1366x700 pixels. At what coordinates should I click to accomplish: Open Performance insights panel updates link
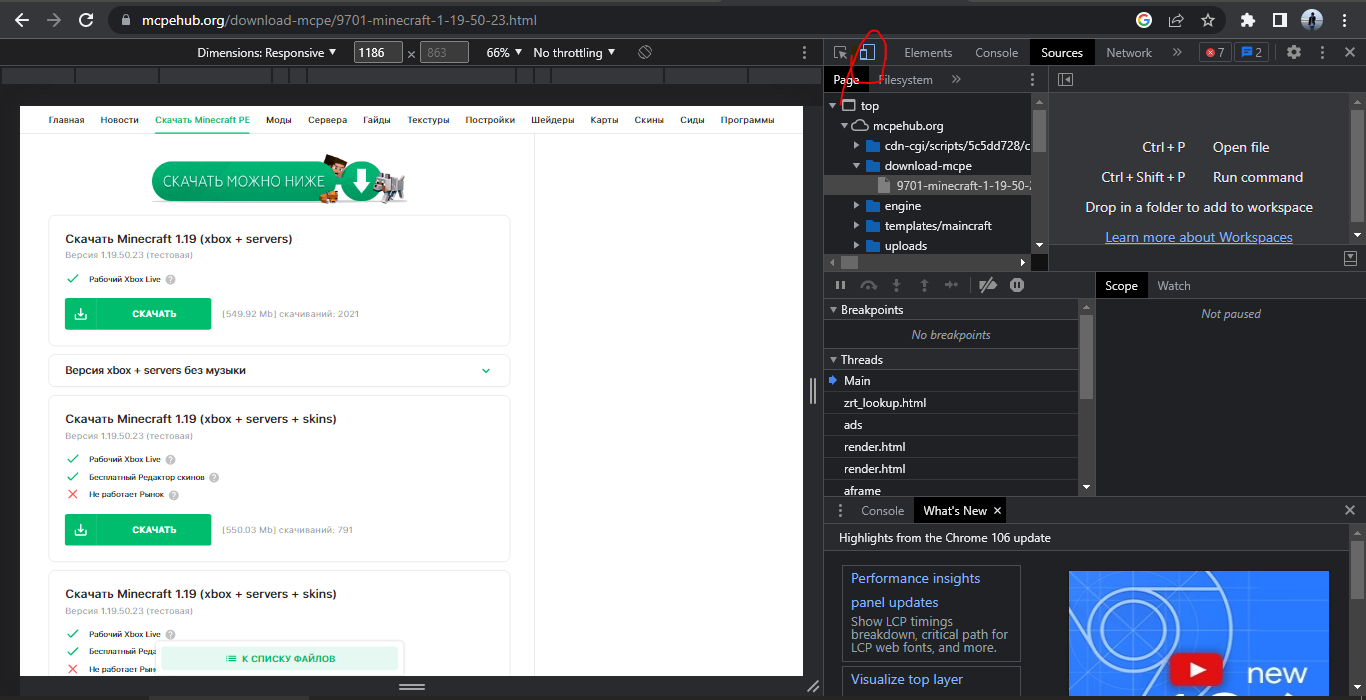[915, 590]
